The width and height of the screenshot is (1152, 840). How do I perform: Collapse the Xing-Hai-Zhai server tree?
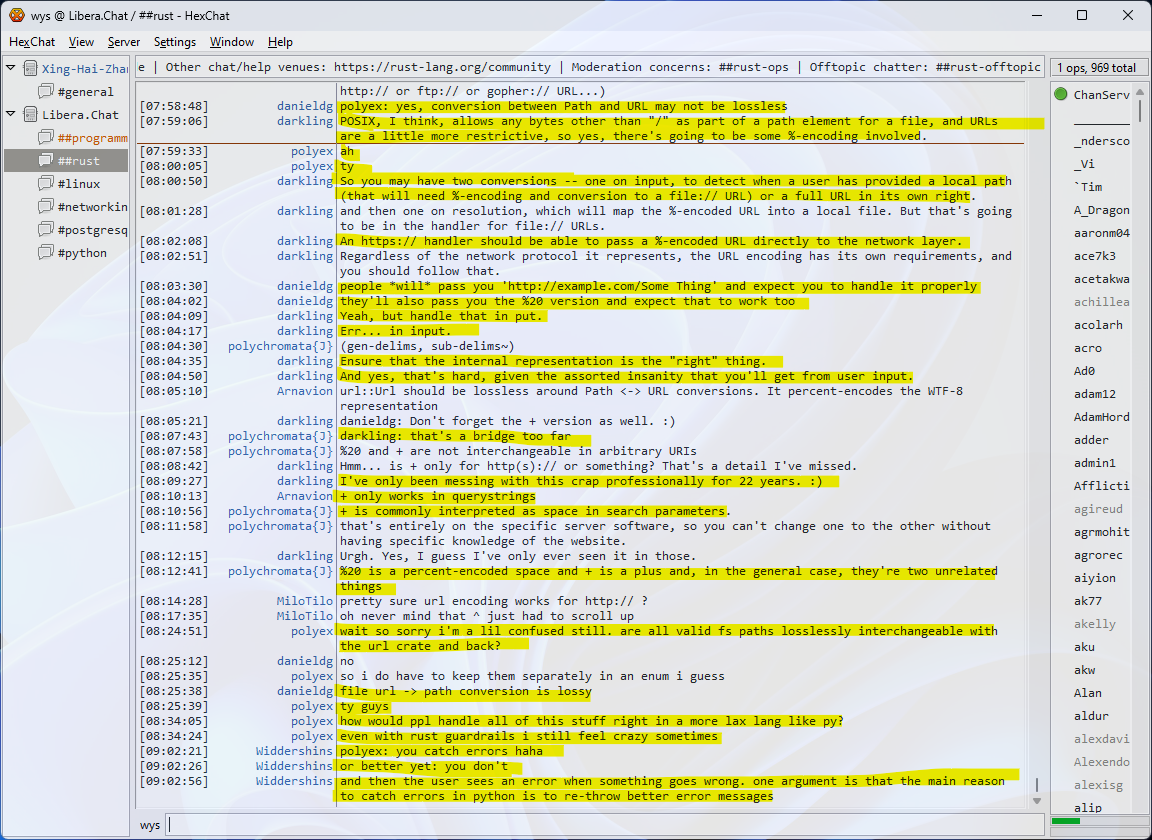coord(11,68)
